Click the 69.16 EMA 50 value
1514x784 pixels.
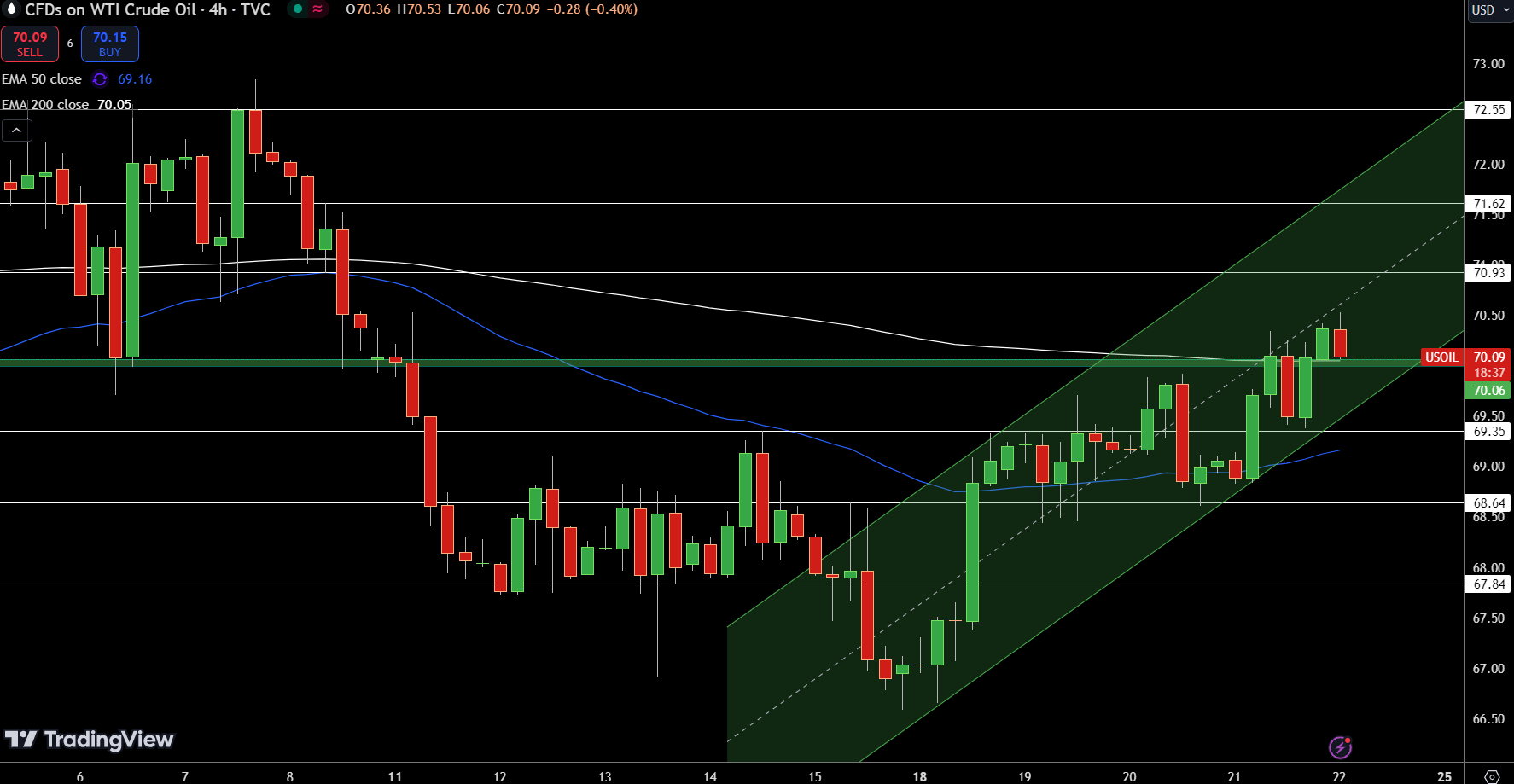pos(135,79)
